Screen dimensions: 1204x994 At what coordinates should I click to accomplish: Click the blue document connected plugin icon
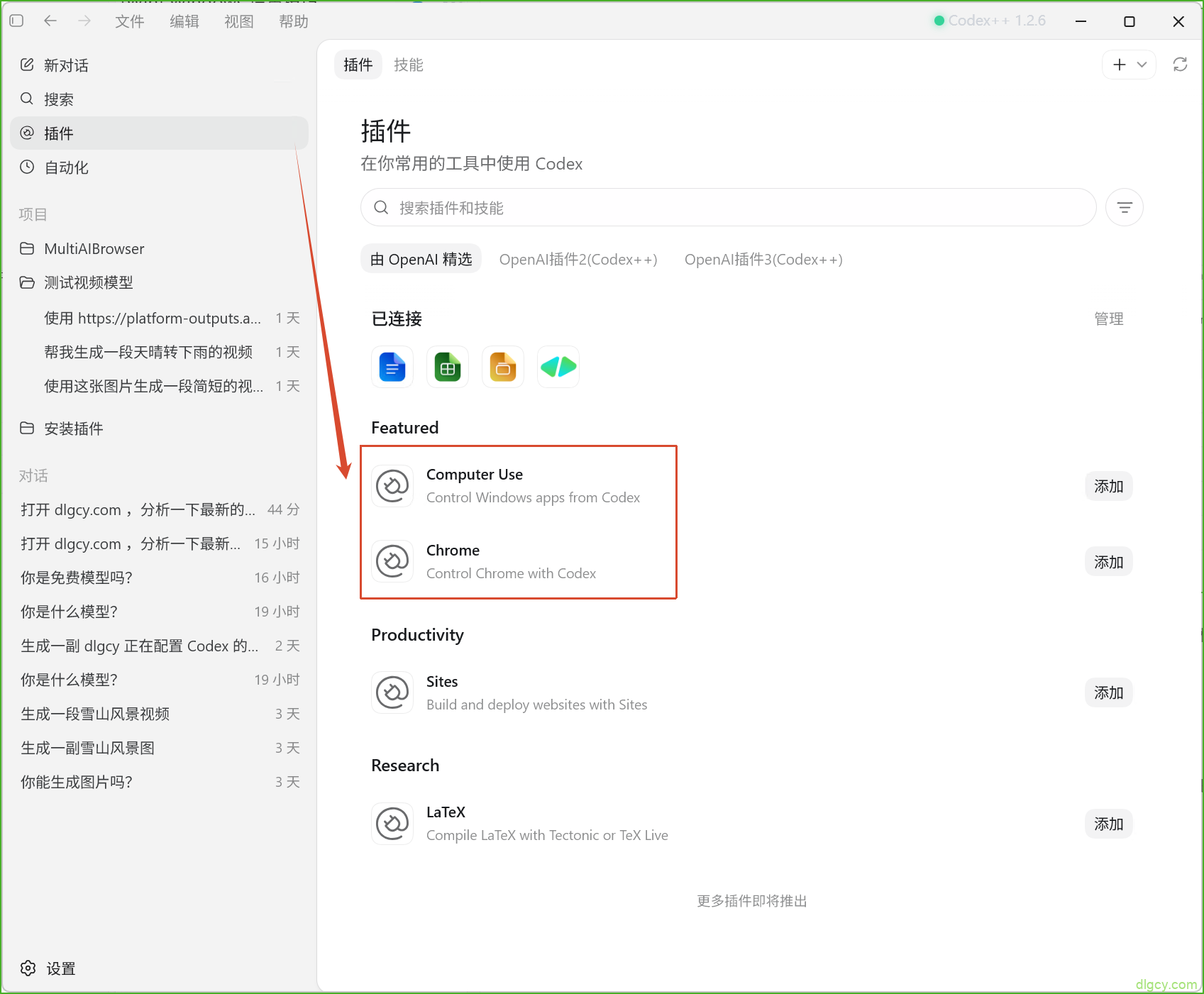(392, 367)
